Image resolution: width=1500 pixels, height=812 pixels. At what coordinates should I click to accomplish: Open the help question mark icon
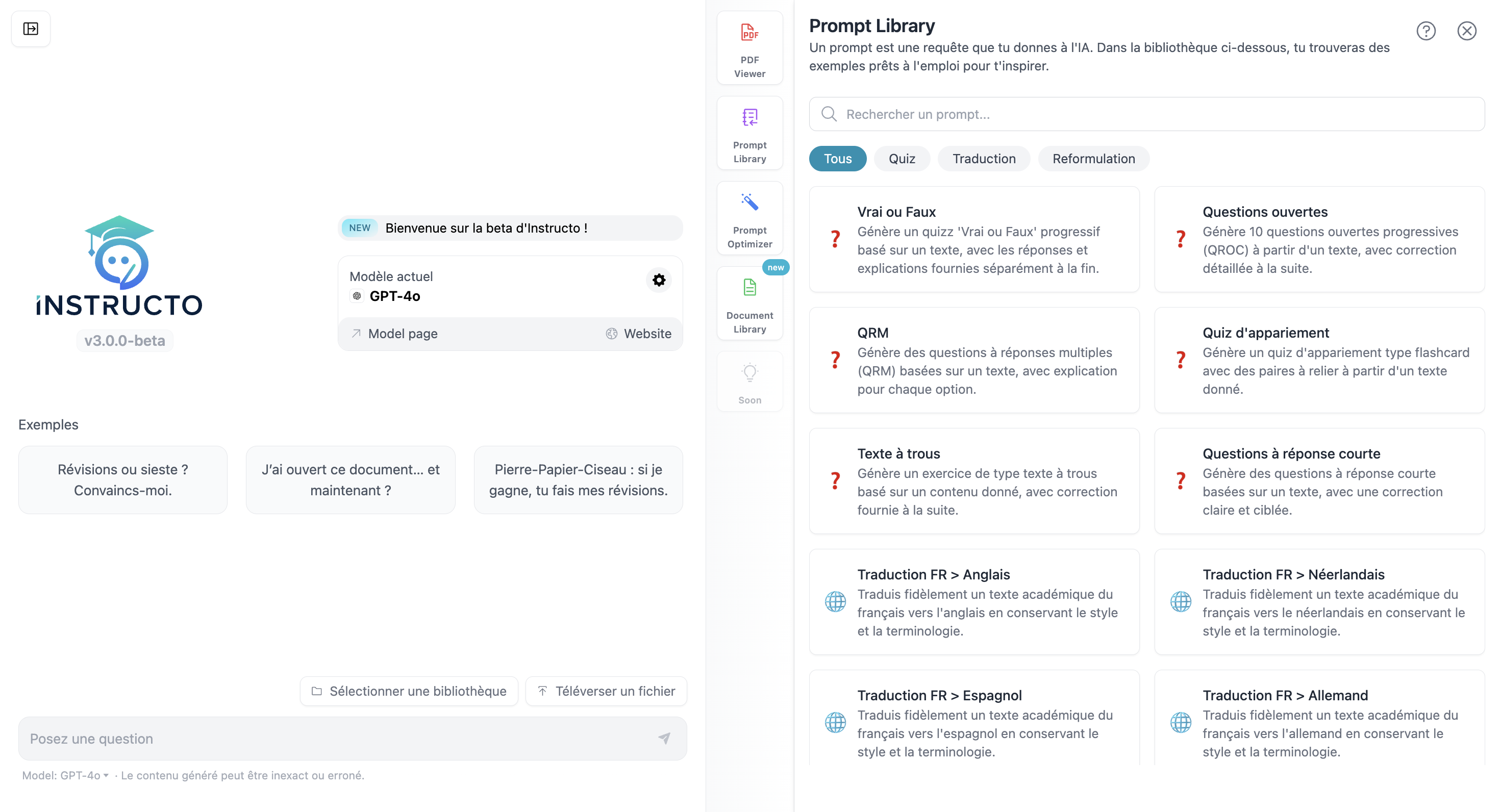(1426, 31)
